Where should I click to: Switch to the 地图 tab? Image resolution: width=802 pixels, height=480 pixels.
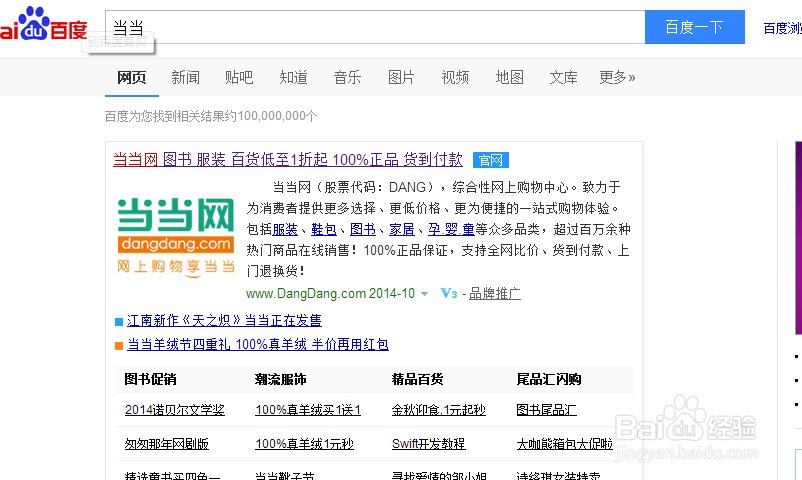coord(509,77)
